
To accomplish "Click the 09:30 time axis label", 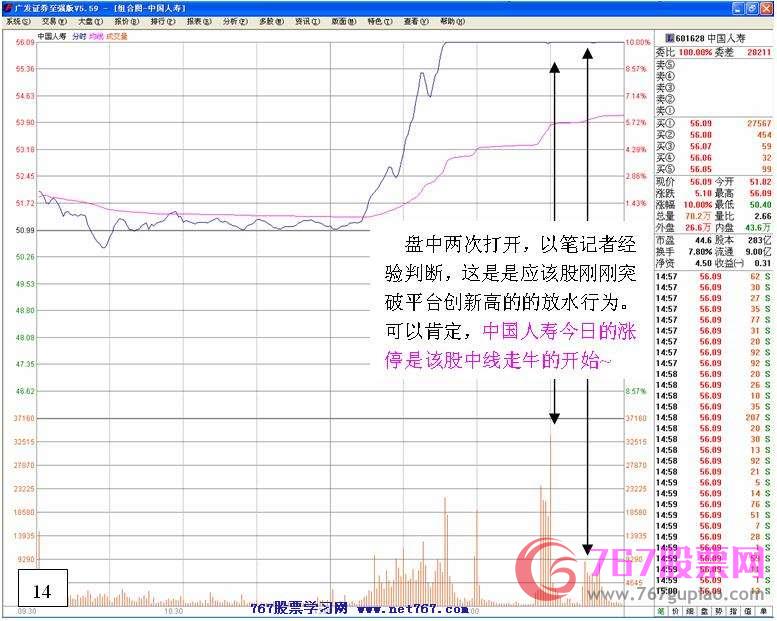I will pos(26,612).
